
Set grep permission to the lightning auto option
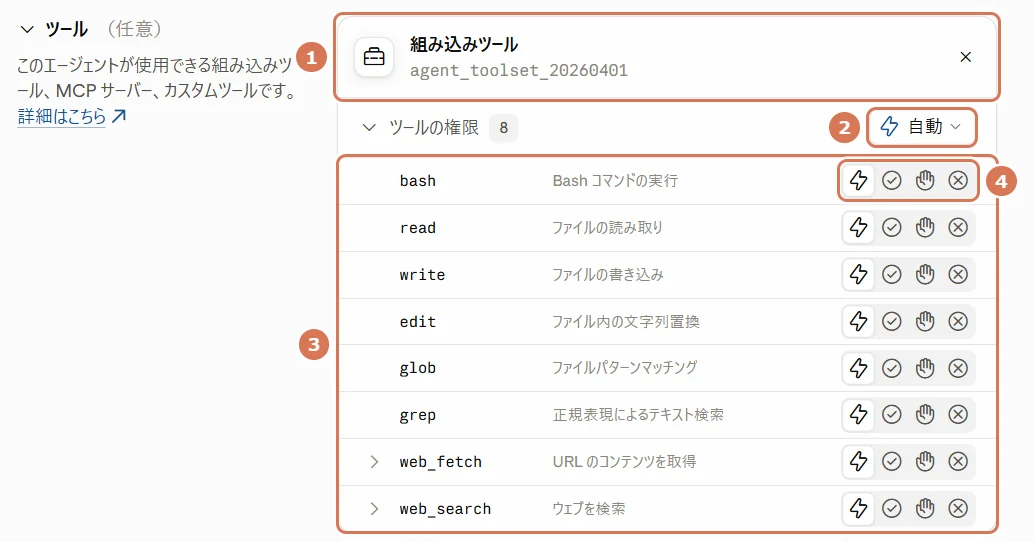coord(858,414)
